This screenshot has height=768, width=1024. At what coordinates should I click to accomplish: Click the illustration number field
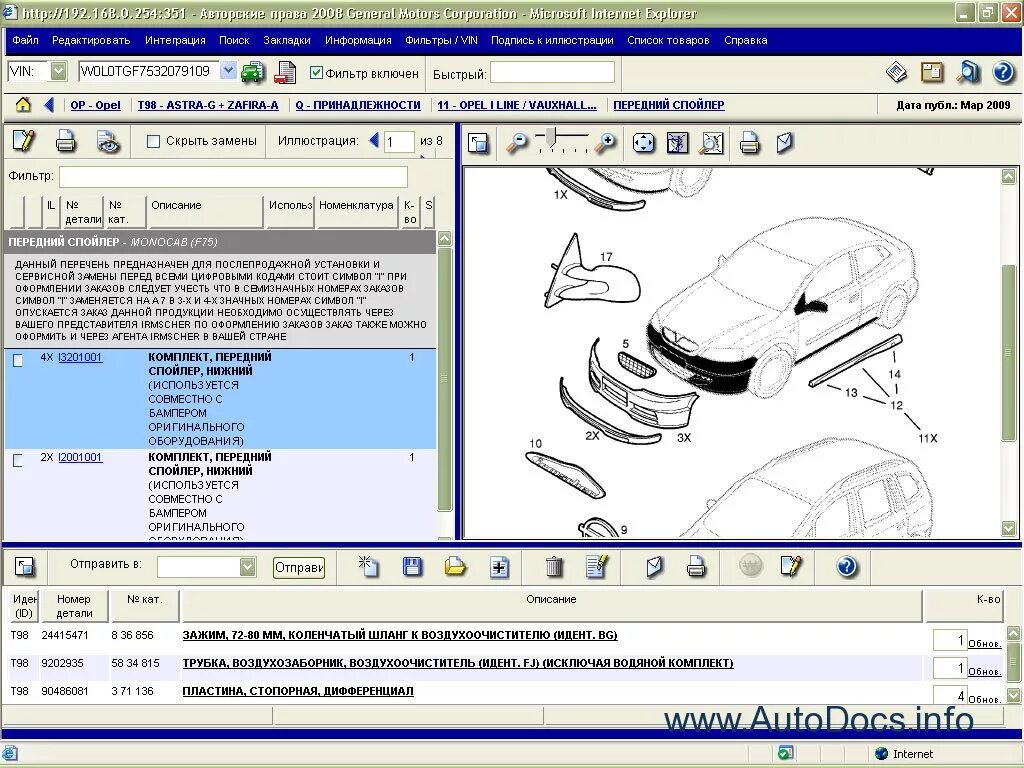[x=399, y=142]
